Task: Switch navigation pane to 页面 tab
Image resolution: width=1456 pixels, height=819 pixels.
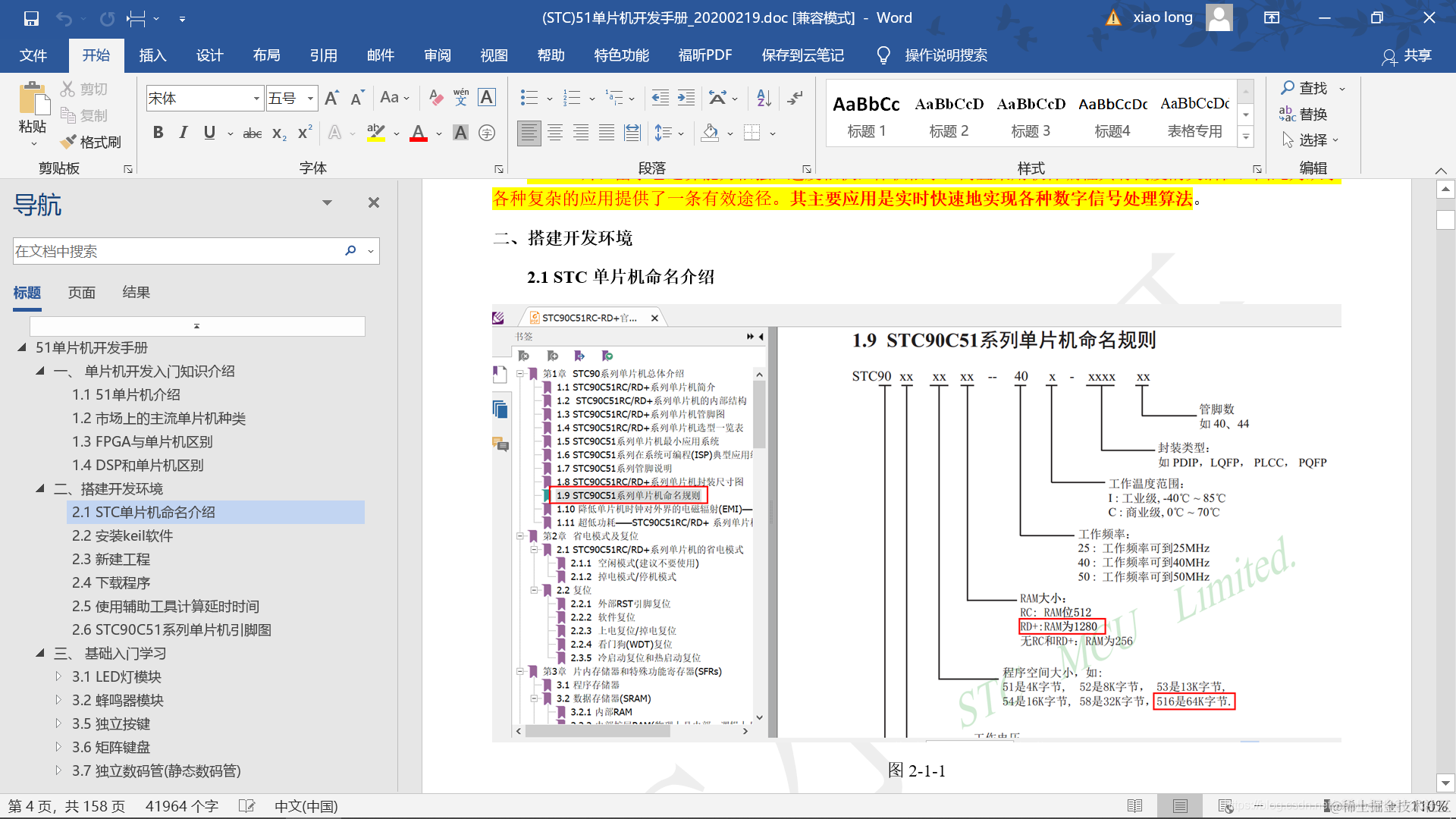Action: click(x=82, y=293)
